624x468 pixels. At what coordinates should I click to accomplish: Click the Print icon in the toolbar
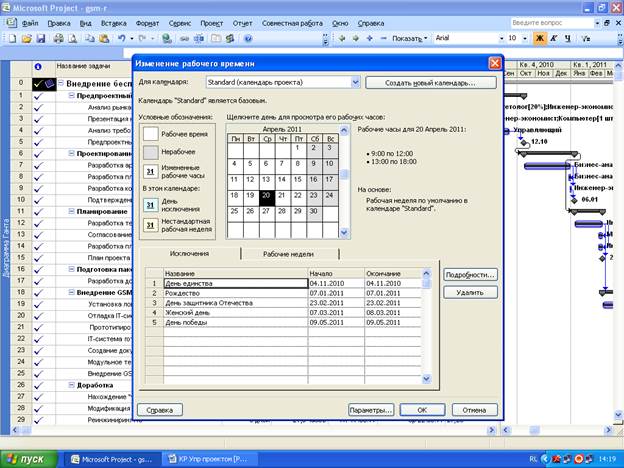(x=59, y=38)
